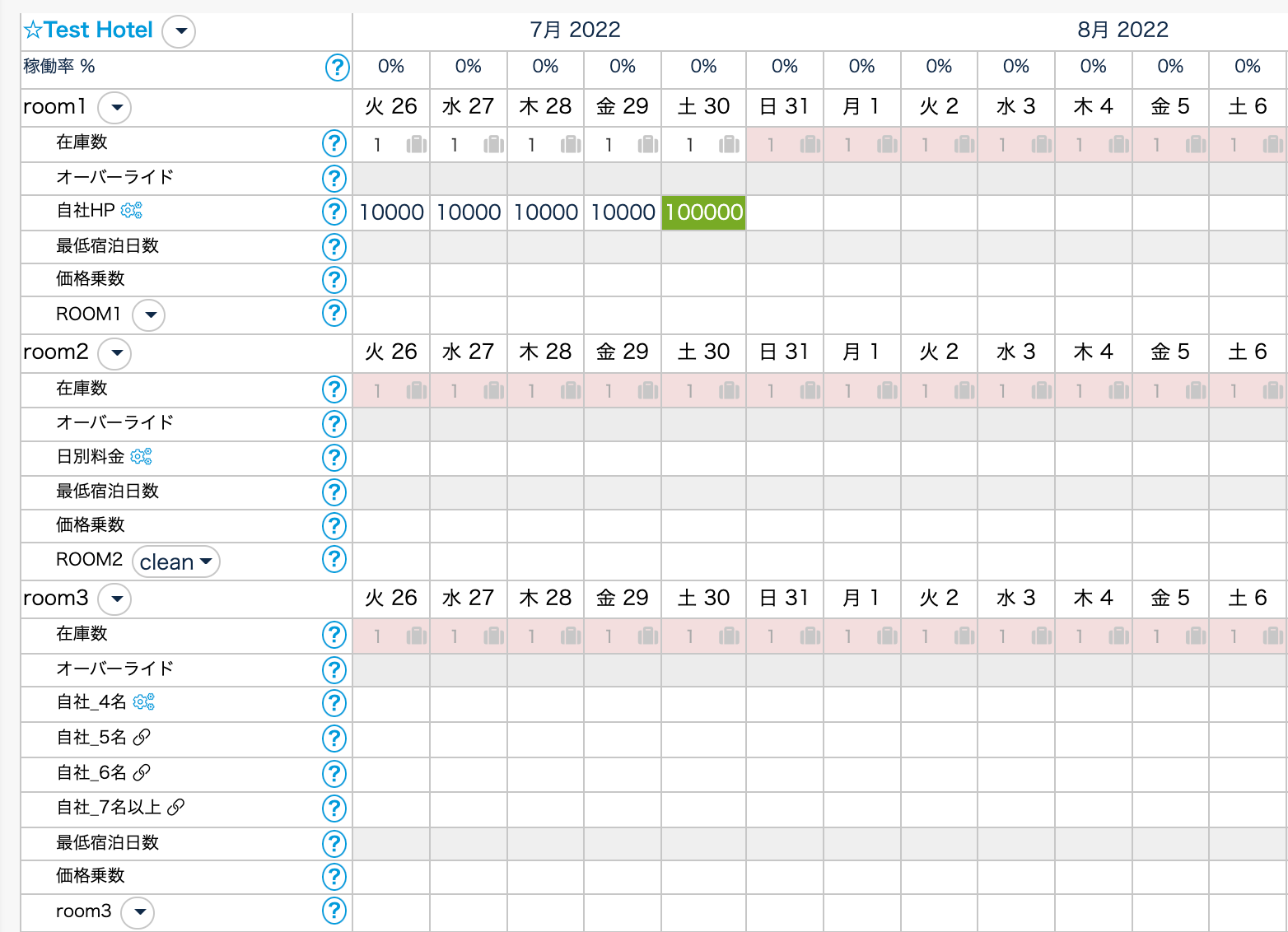The height and width of the screenshot is (932, 1288).
Task: Click chain link icon beside 自社_7名以上
Action: [175, 808]
